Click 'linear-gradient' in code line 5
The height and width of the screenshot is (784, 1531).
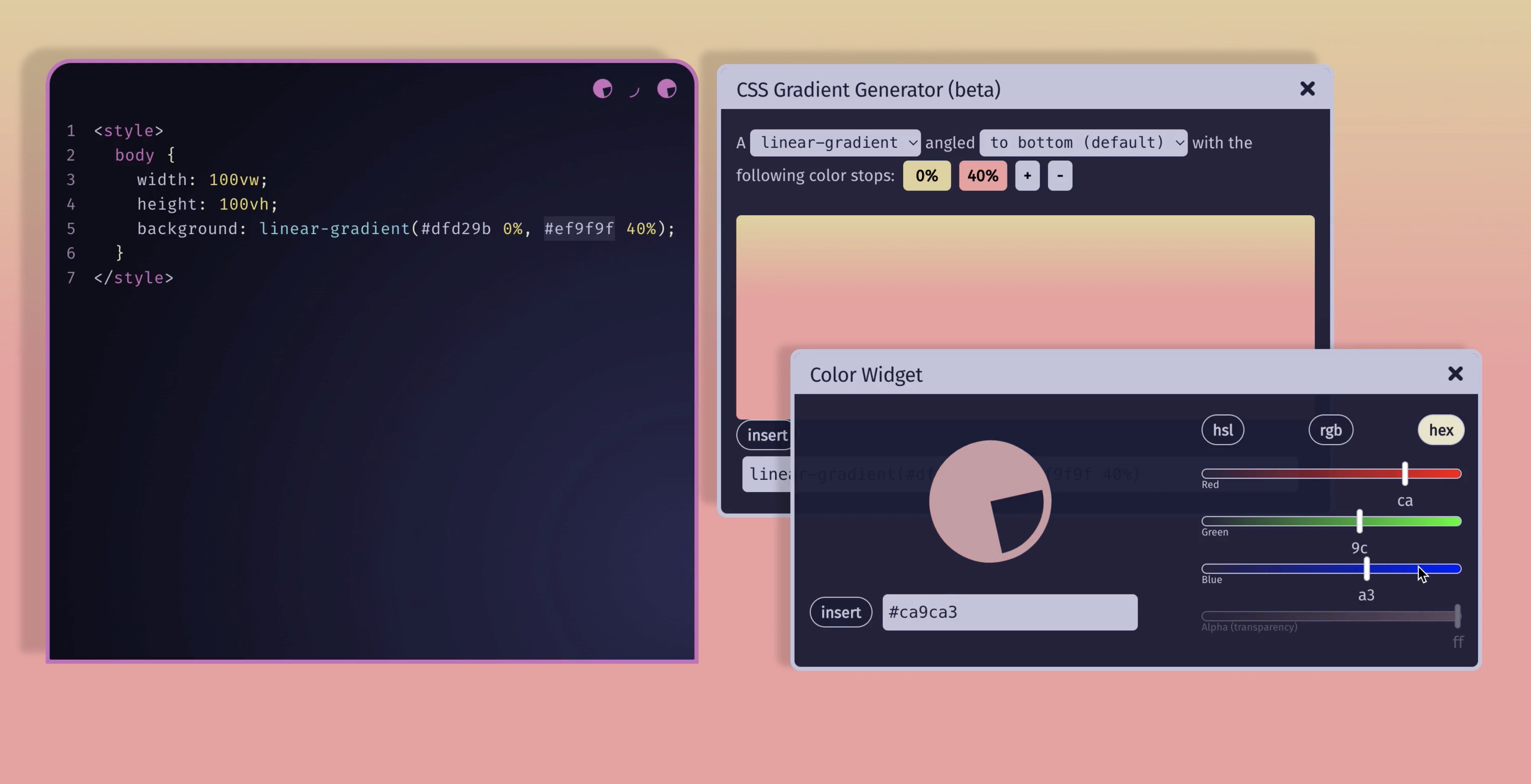[335, 229]
